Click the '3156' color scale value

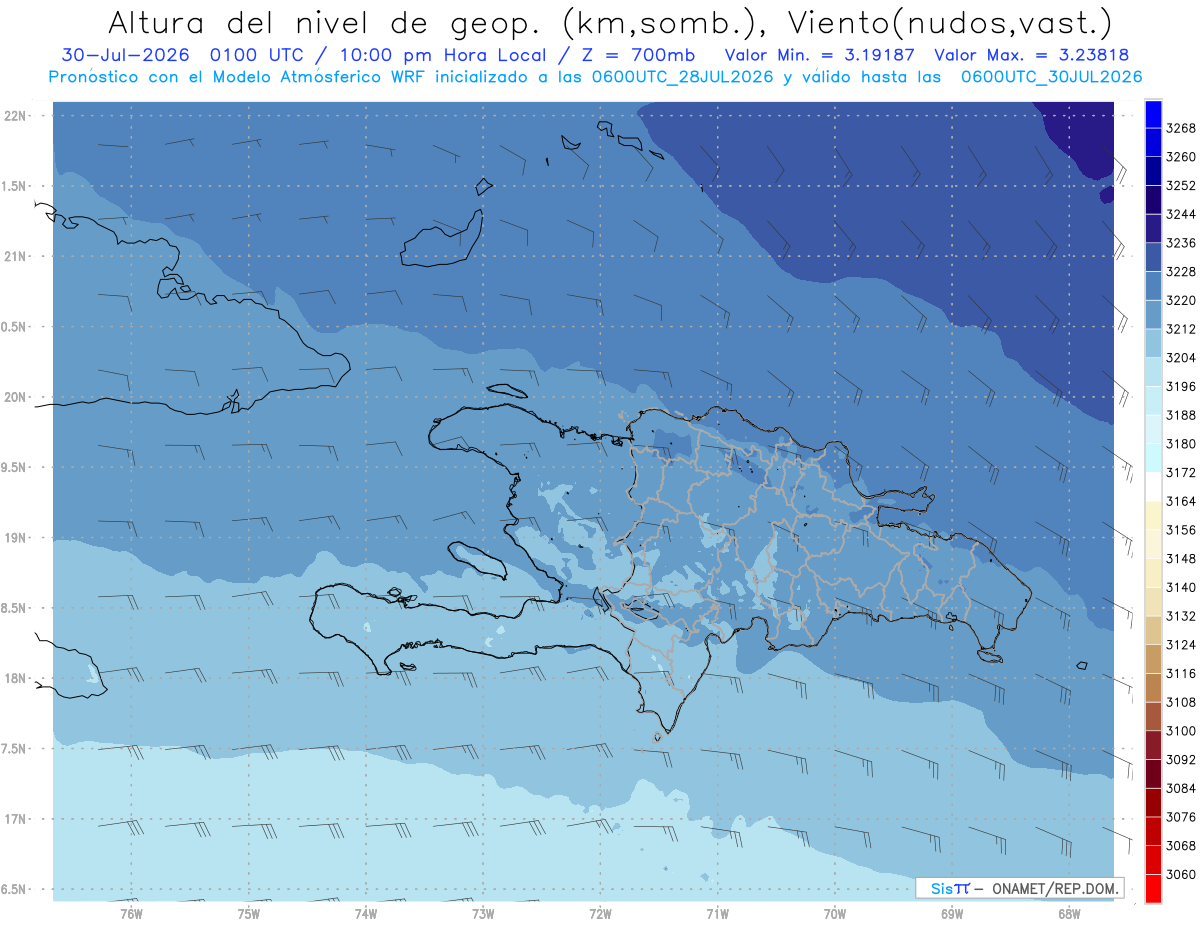[x=1181, y=530]
